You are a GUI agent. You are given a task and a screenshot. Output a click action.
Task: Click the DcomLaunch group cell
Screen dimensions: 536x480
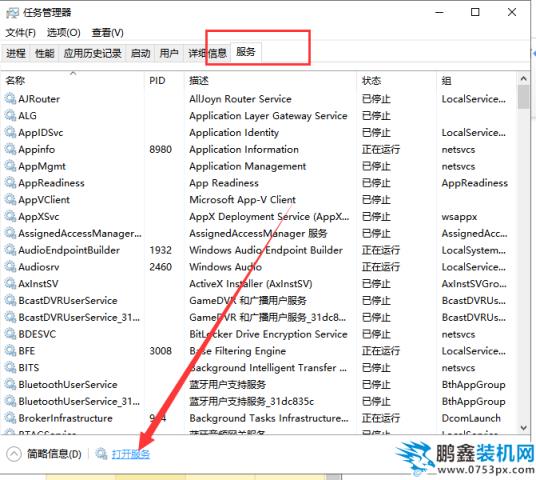coord(471,418)
